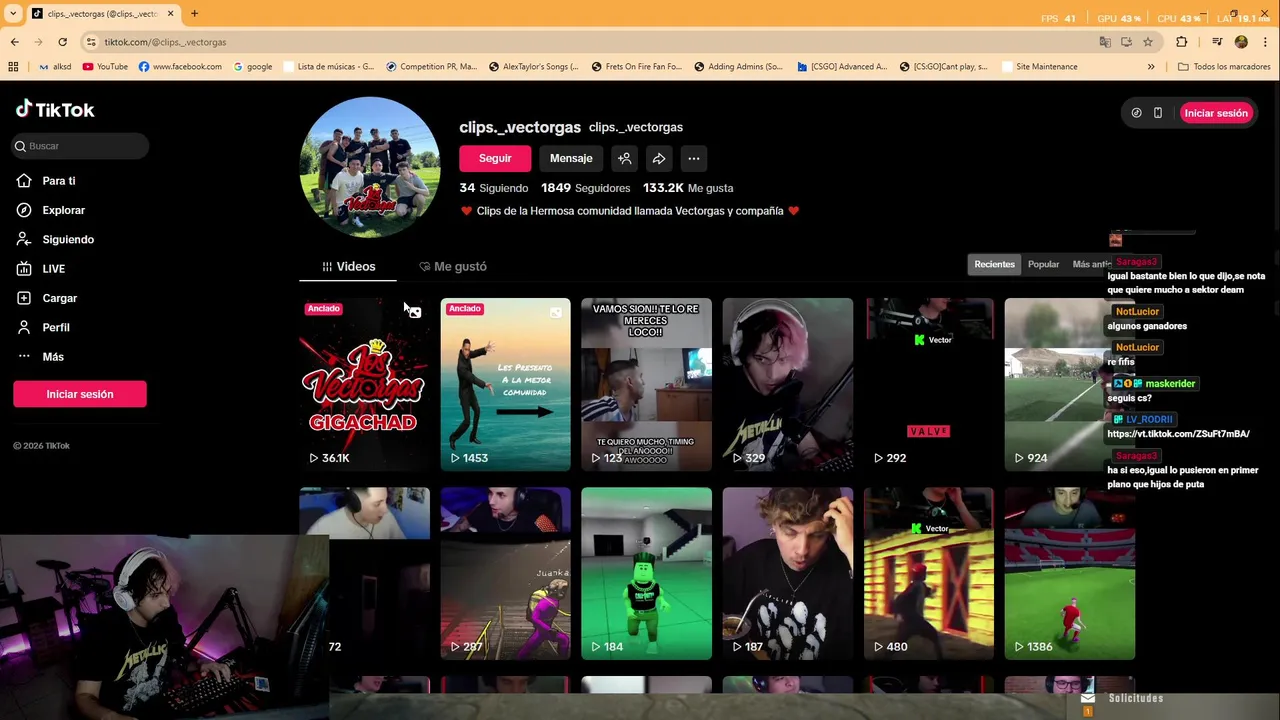Open the video with 329 views
1280x720 pixels.
coord(788,384)
